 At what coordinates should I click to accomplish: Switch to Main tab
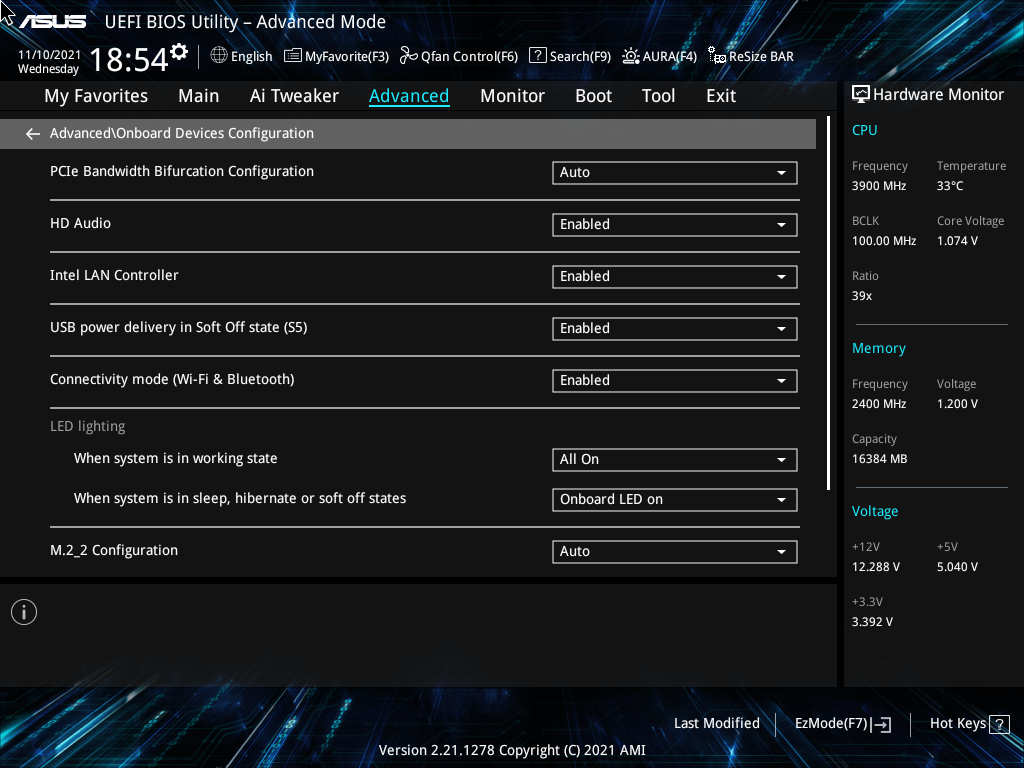[199, 96]
